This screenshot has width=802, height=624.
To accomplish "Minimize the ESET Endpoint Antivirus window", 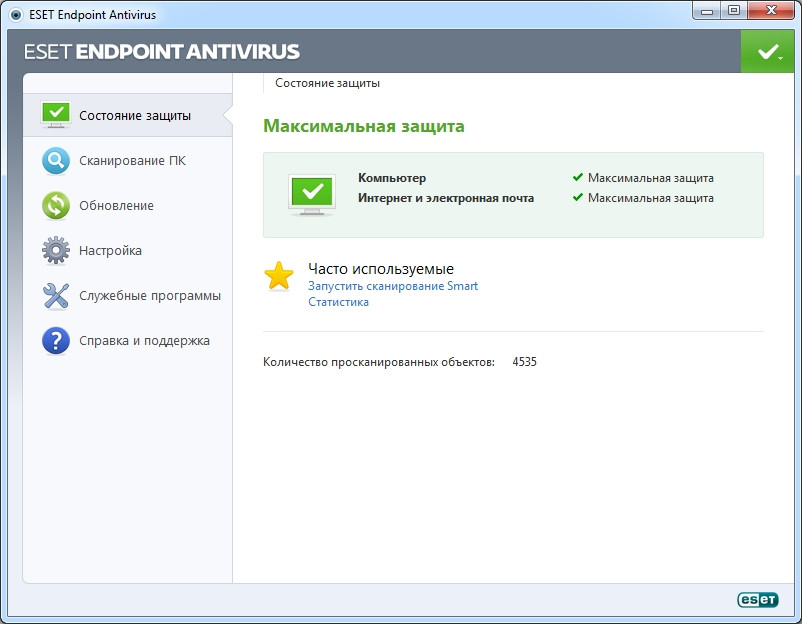I will [x=707, y=11].
